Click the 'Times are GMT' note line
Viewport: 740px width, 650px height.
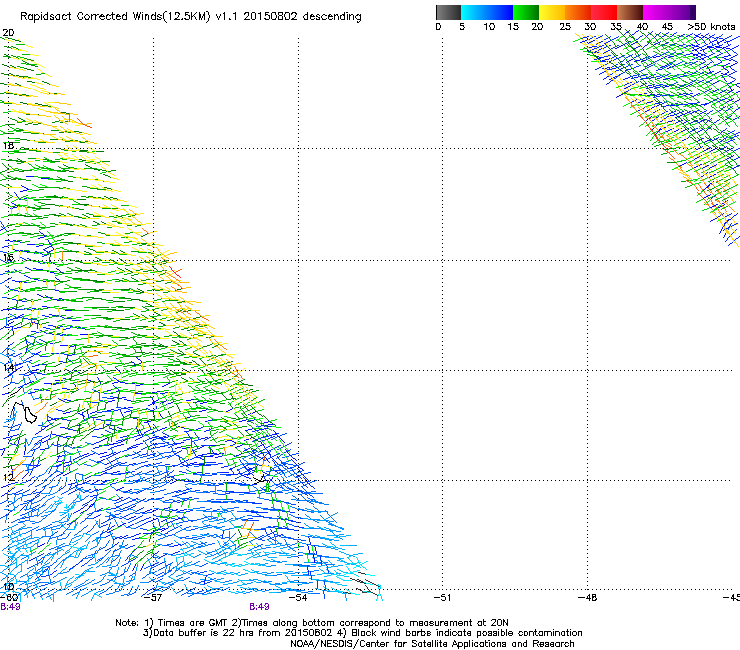[x=312, y=623]
